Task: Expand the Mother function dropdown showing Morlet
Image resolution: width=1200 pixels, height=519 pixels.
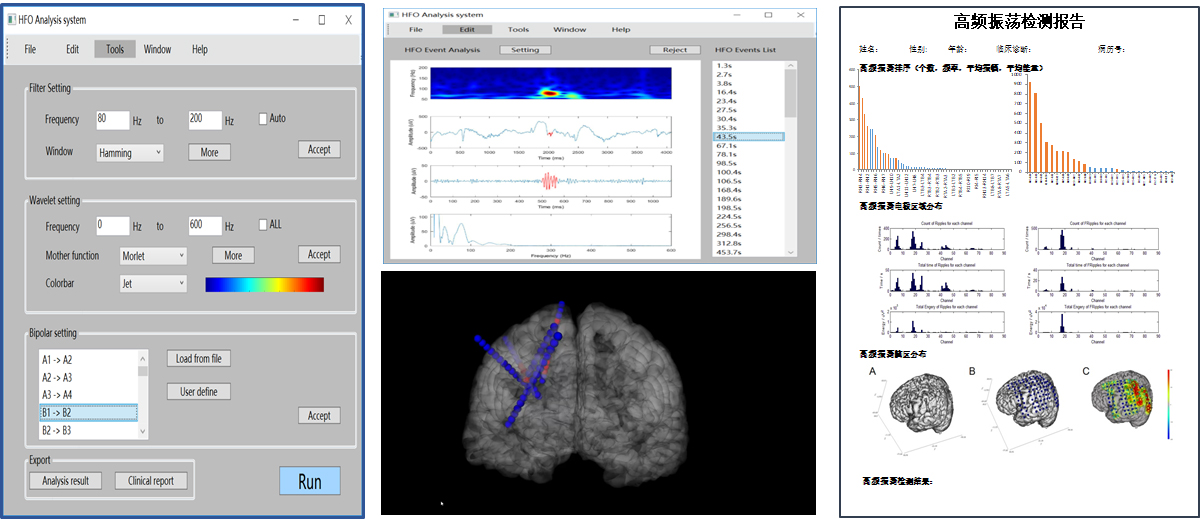Action: coord(153,256)
